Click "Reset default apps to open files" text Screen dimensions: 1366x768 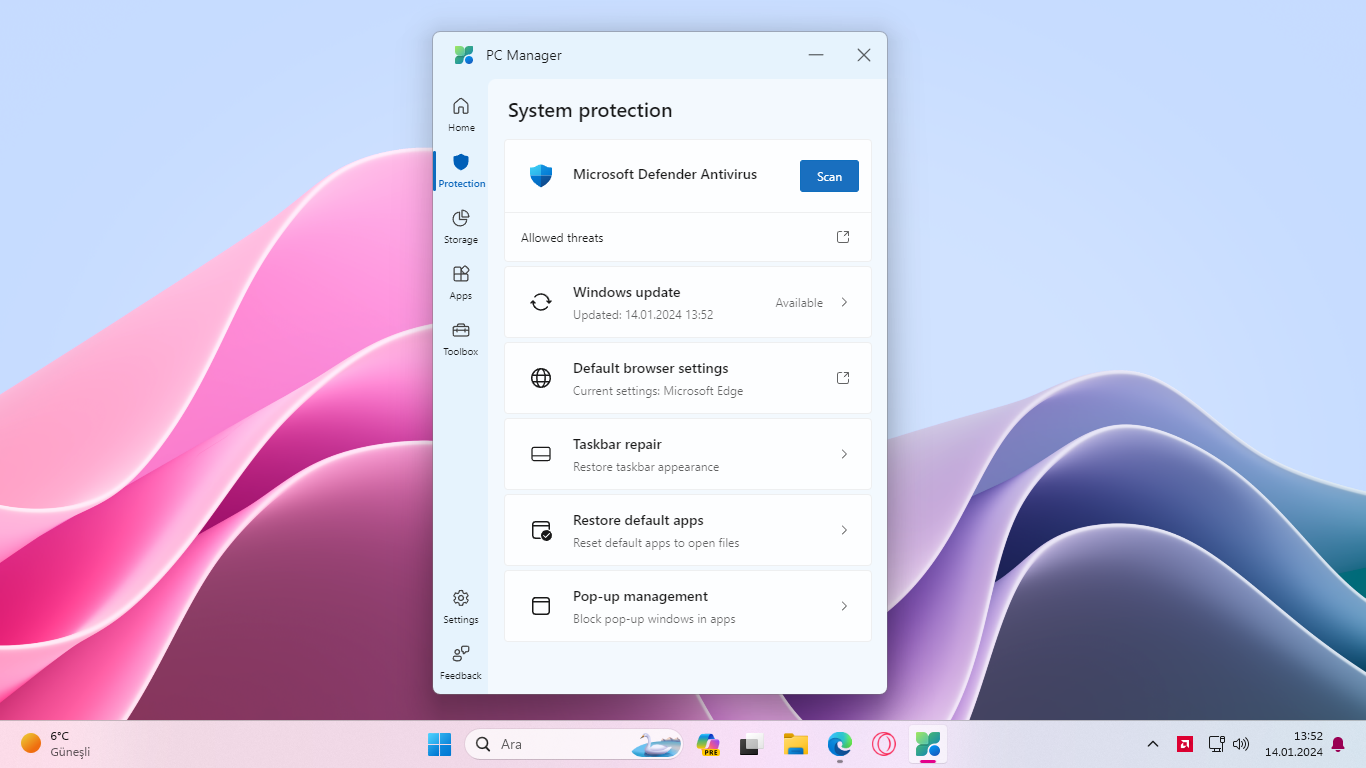(x=656, y=543)
